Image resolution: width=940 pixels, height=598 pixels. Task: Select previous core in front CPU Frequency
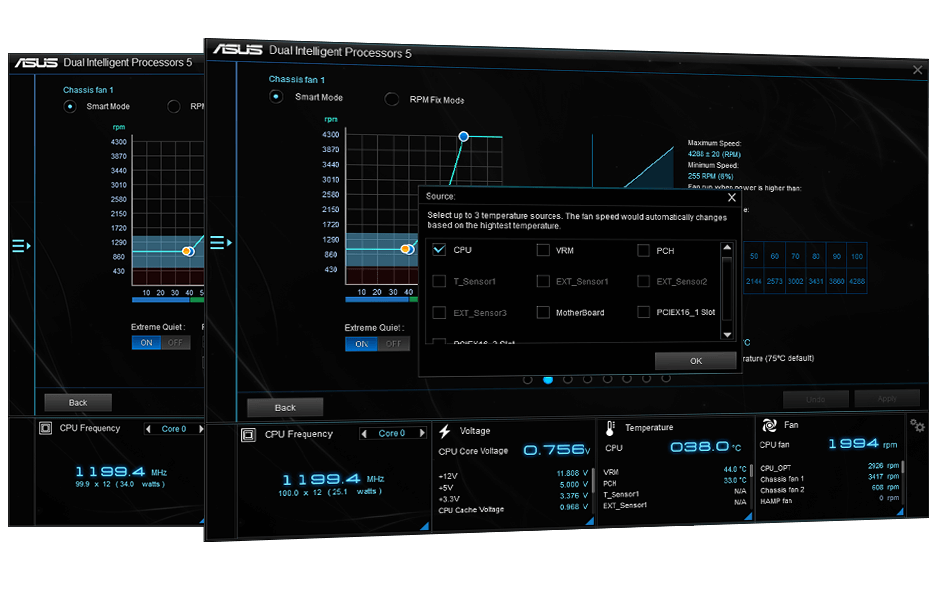point(364,433)
